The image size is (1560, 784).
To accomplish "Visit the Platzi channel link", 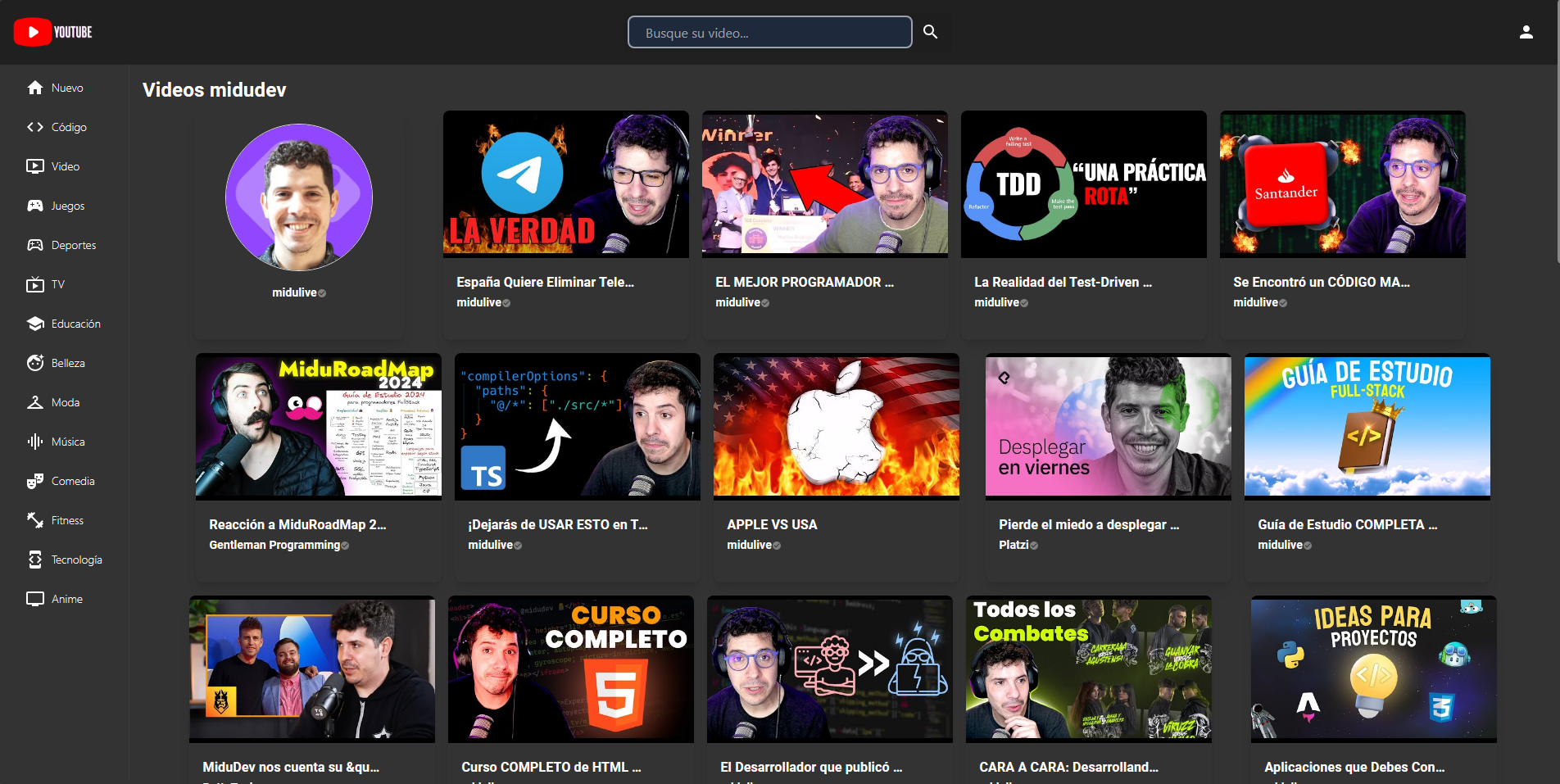I will (1014, 545).
